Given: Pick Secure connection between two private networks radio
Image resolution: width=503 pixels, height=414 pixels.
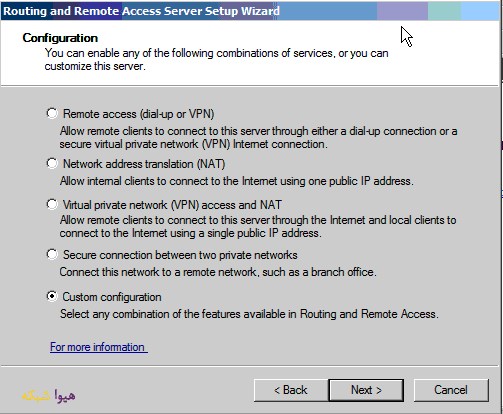Looking at the screenshot, I should pos(52,255).
